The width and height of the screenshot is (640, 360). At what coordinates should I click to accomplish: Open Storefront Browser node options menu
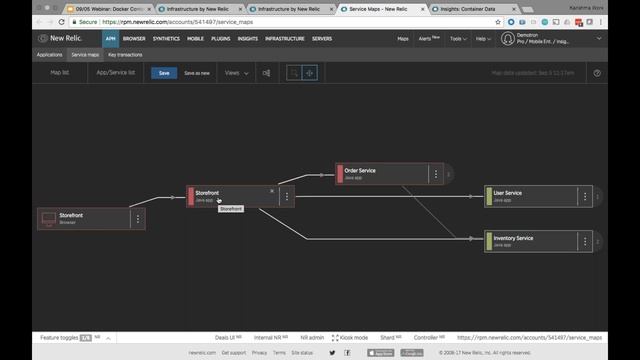coord(138,219)
